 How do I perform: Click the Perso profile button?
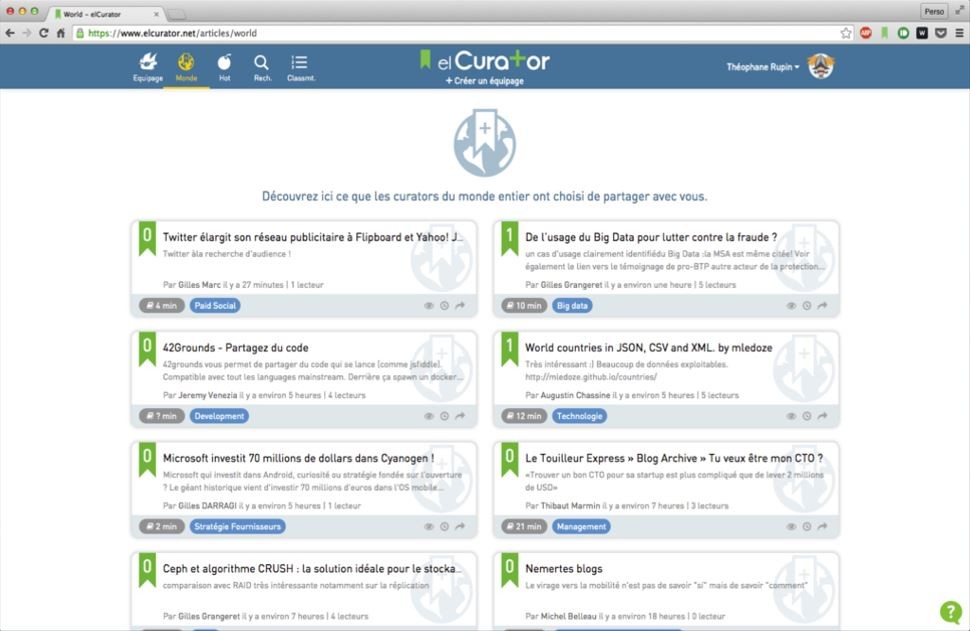(x=934, y=11)
